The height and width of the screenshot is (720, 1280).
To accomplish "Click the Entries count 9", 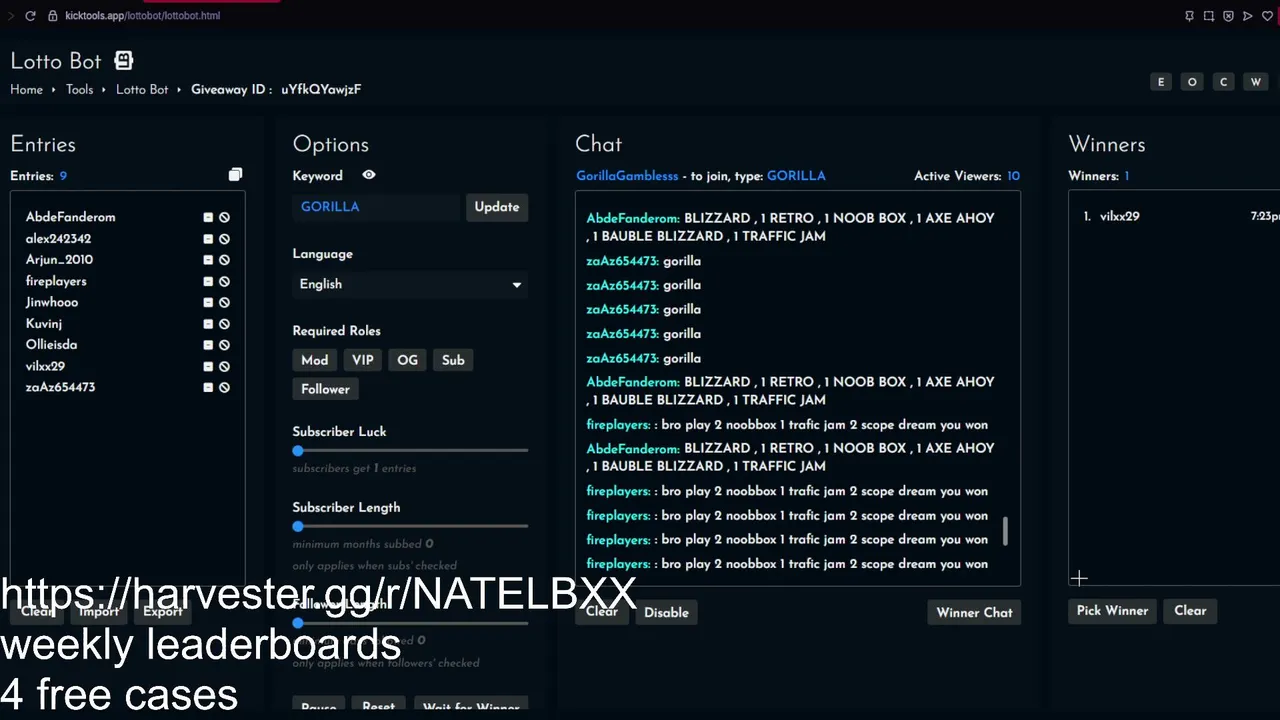I will pos(63,176).
